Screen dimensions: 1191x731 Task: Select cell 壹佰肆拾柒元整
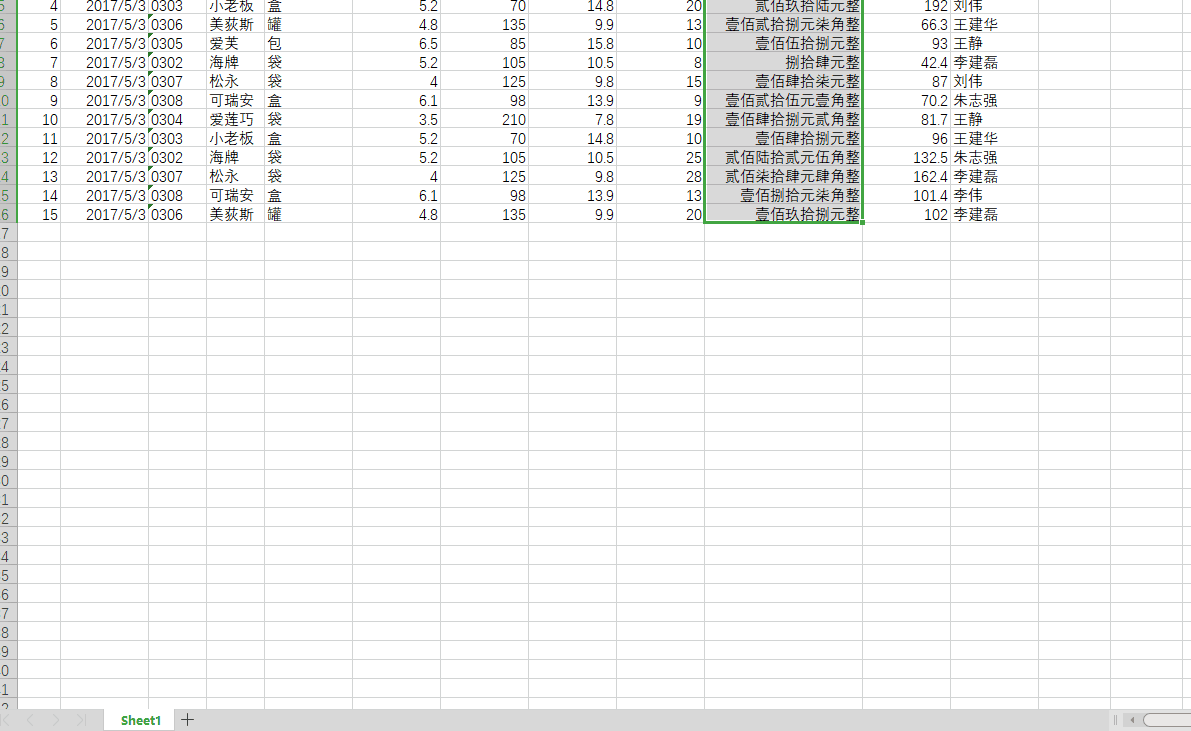point(784,81)
